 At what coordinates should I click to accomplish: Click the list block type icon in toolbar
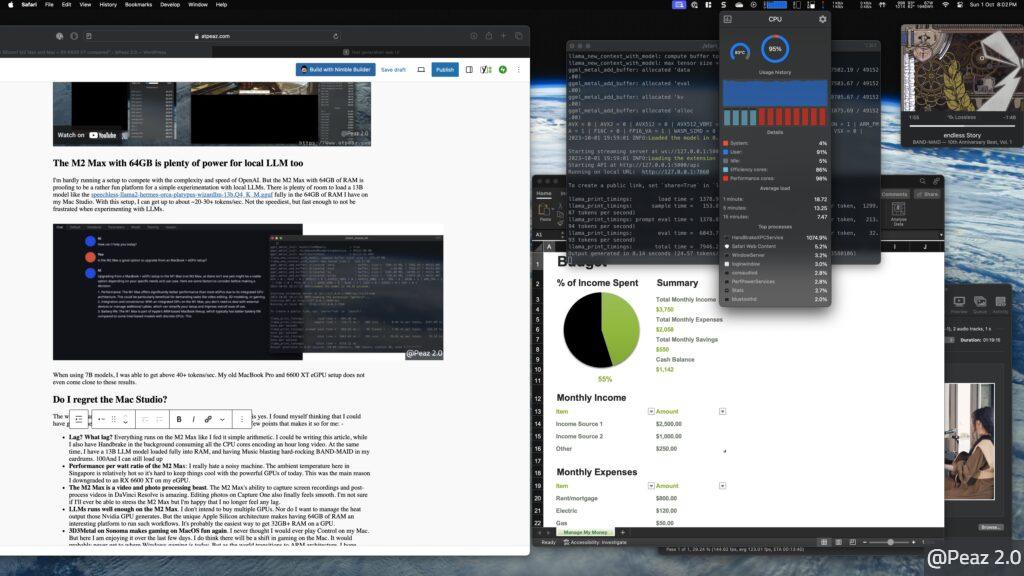[78, 419]
